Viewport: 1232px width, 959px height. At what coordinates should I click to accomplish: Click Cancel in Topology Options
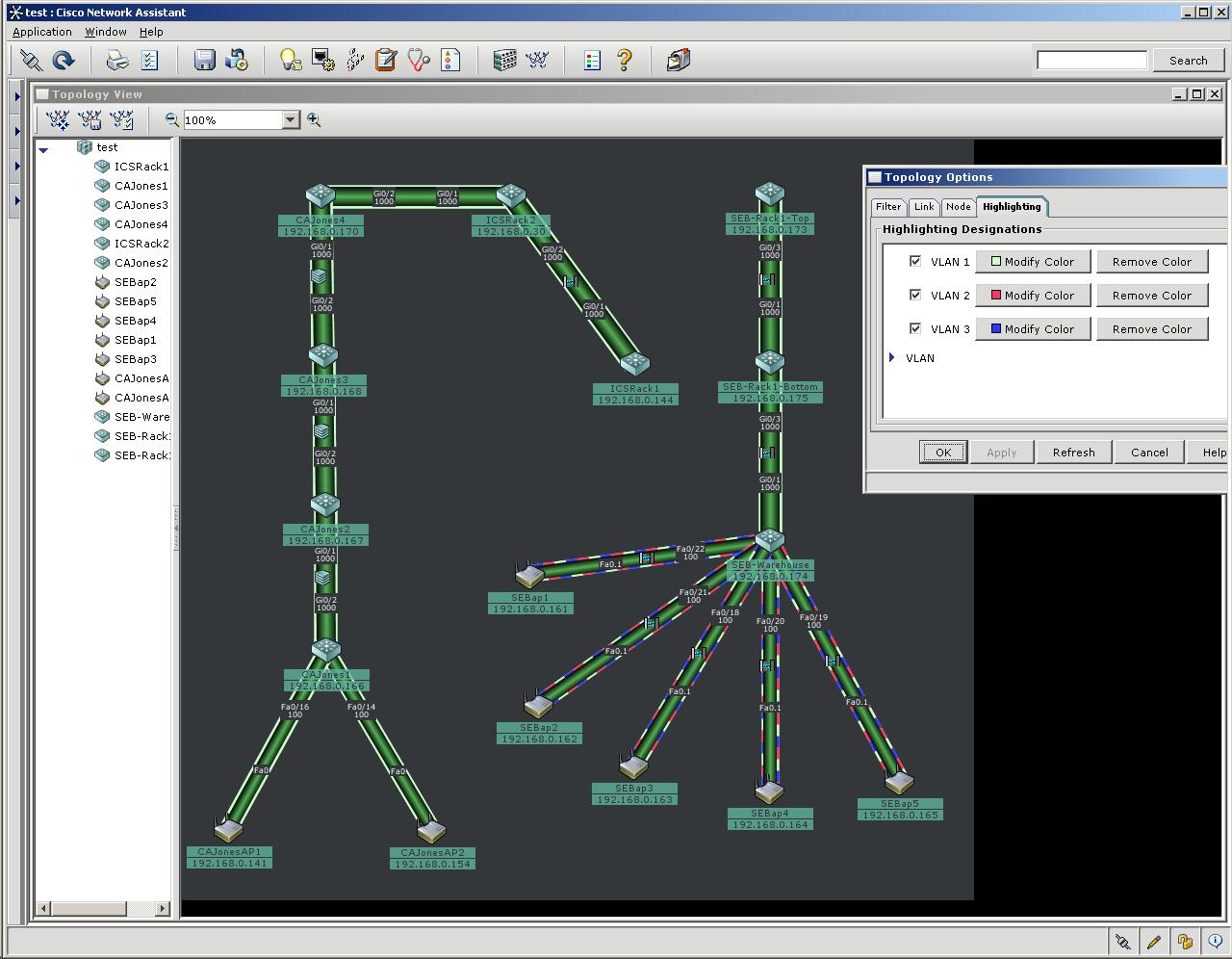point(1150,453)
